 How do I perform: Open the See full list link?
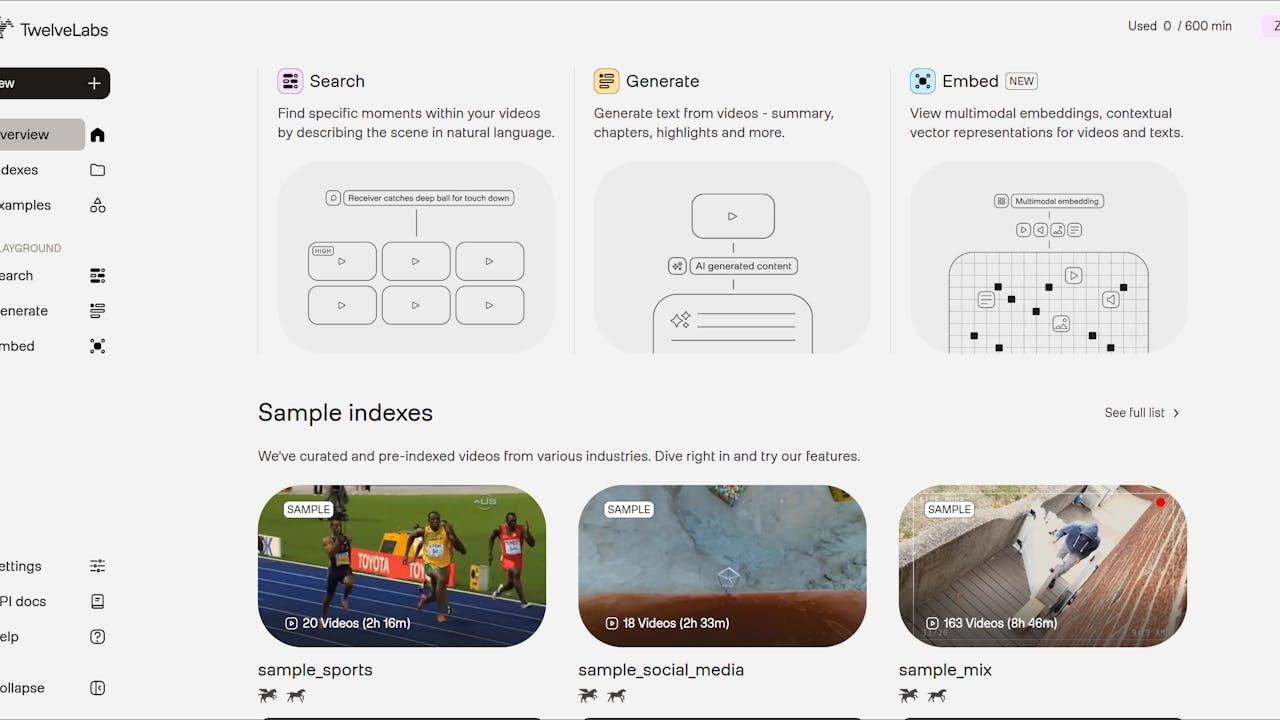click(1134, 413)
